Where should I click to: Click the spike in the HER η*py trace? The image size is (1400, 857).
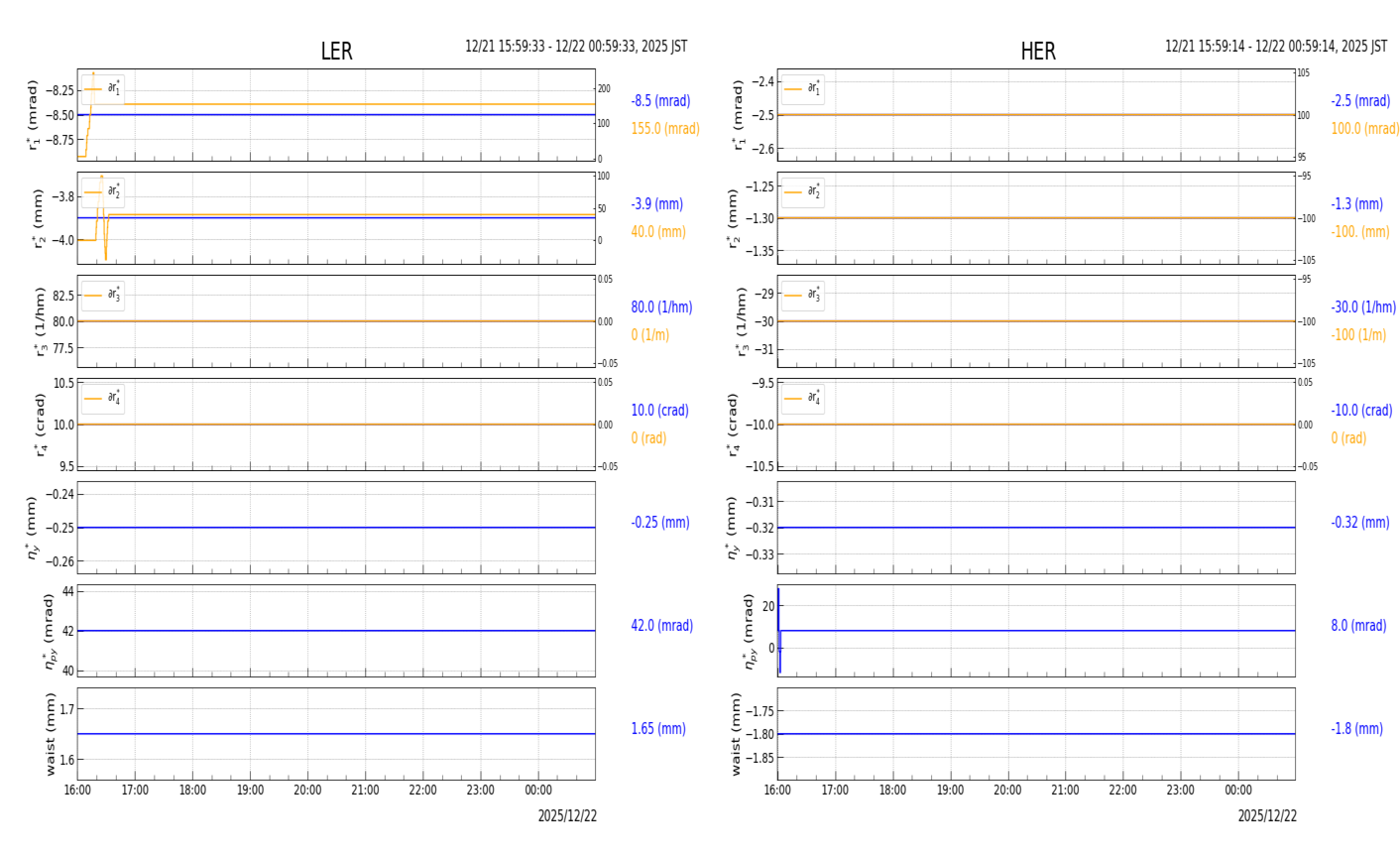[x=779, y=630]
